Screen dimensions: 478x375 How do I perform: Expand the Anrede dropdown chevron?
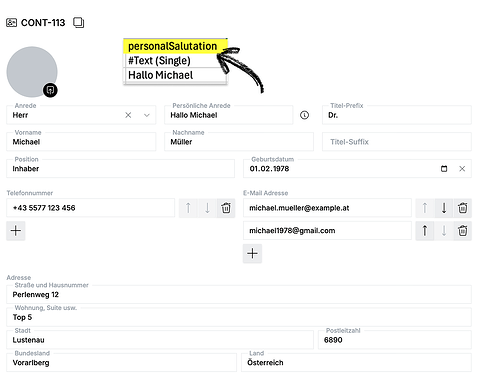point(147,115)
